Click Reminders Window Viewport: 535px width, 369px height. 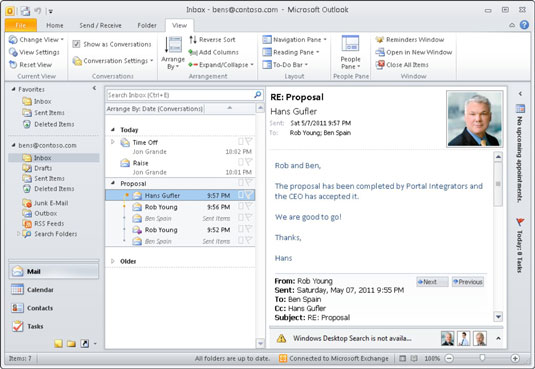410,40
